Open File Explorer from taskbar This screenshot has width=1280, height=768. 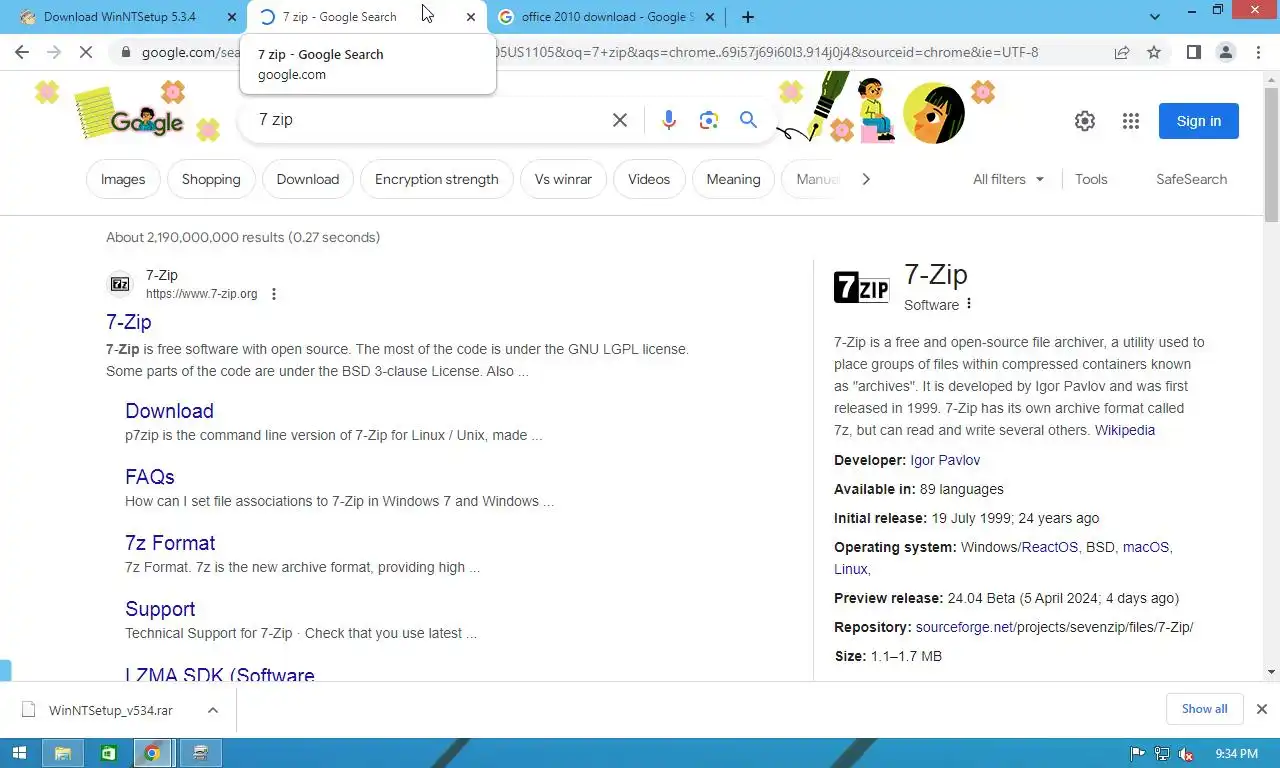(63, 753)
